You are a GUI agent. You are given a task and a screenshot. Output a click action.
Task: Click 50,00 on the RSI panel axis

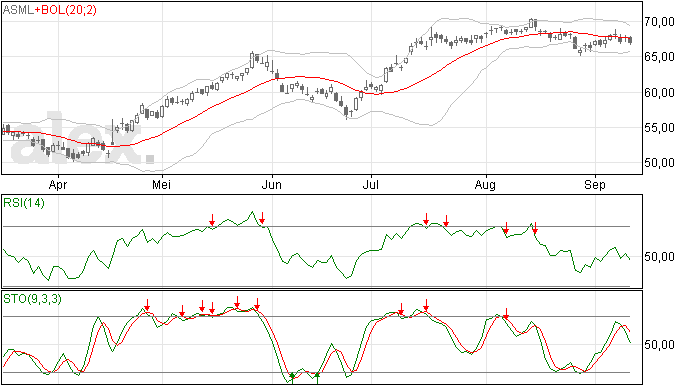click(659, 257)
